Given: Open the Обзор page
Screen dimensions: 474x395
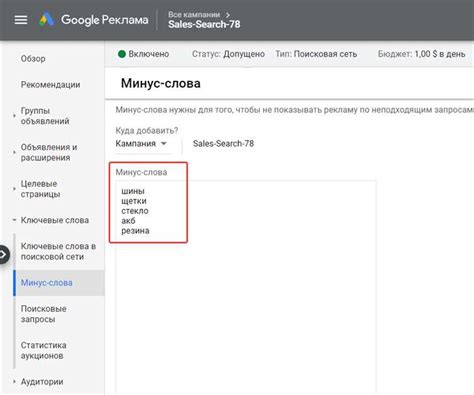Looking at the screenshot, I should 33,59.
